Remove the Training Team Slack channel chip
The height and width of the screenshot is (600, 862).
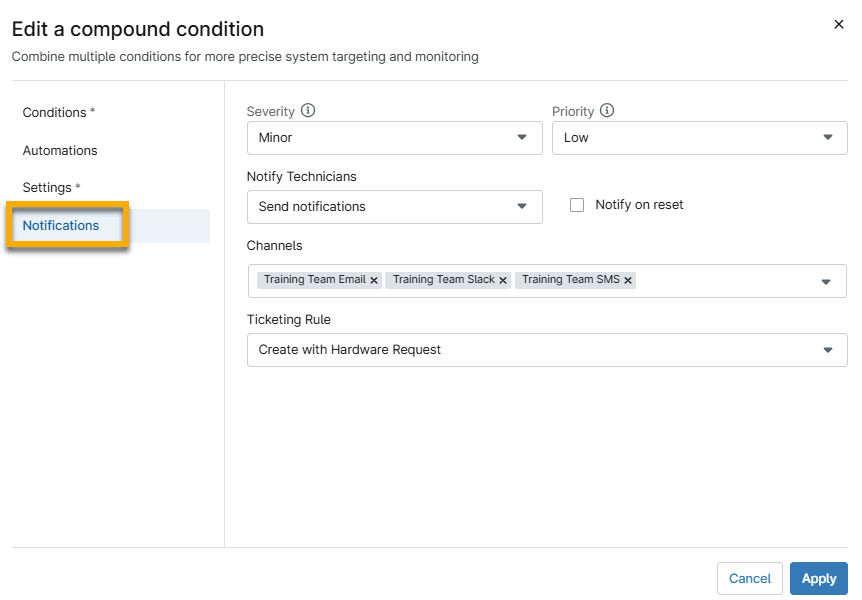503,280
